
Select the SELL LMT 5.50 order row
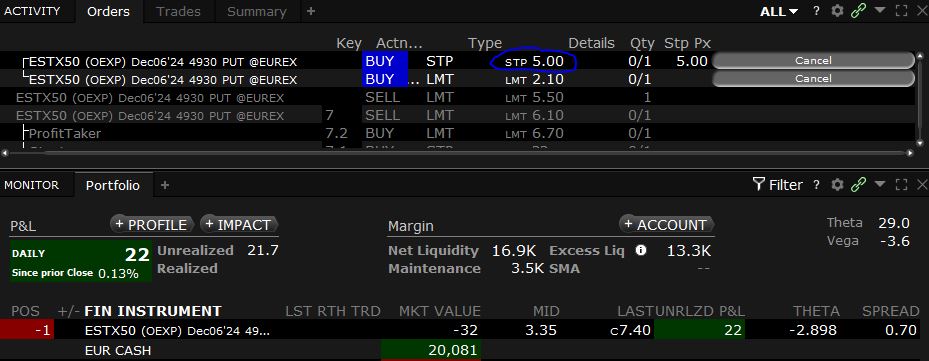(x=458, y=97)
